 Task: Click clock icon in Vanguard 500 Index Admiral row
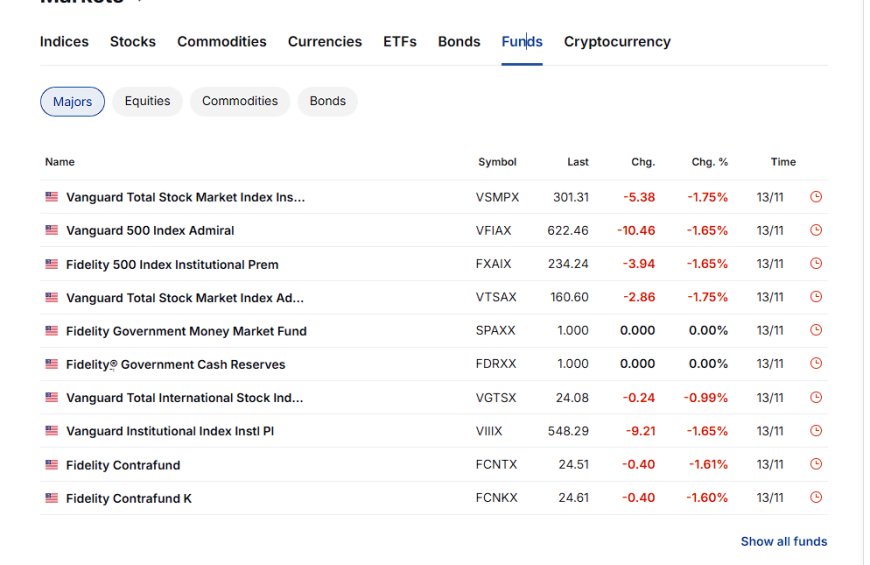pos(816,230)
